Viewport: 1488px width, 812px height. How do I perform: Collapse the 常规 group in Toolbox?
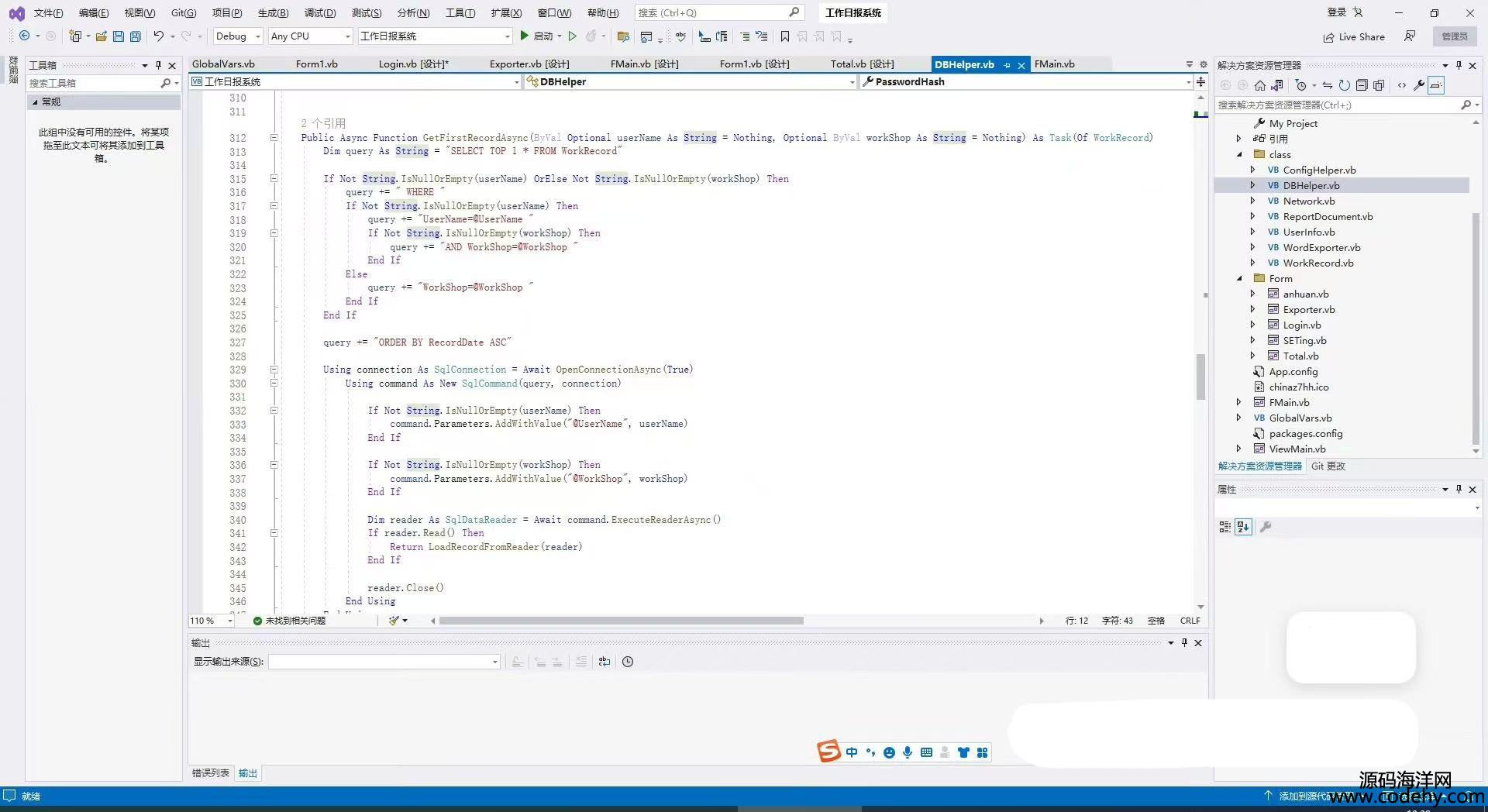click(x=35, y=101)
